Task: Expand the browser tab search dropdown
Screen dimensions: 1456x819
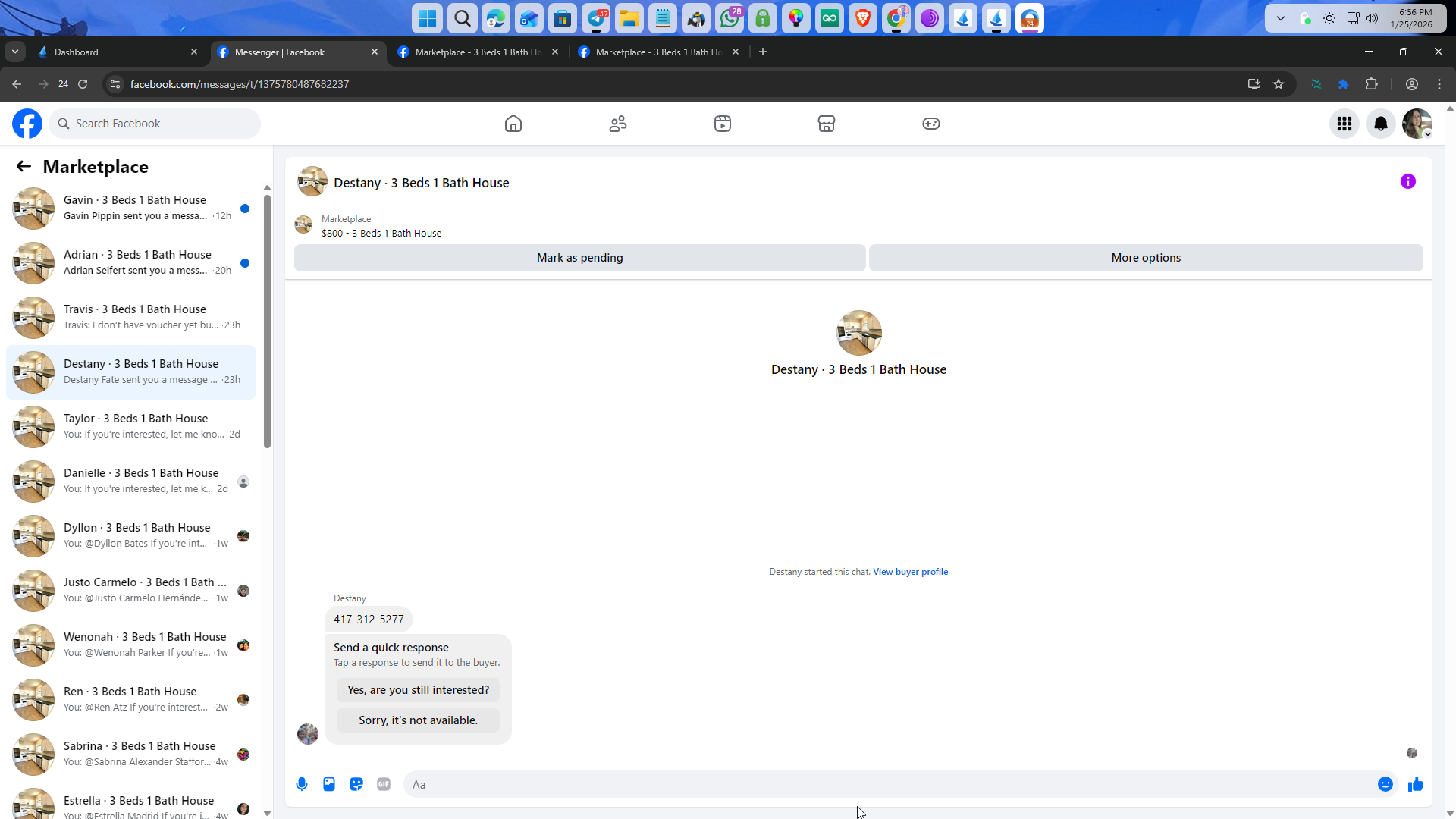Action: coord(15,52)
